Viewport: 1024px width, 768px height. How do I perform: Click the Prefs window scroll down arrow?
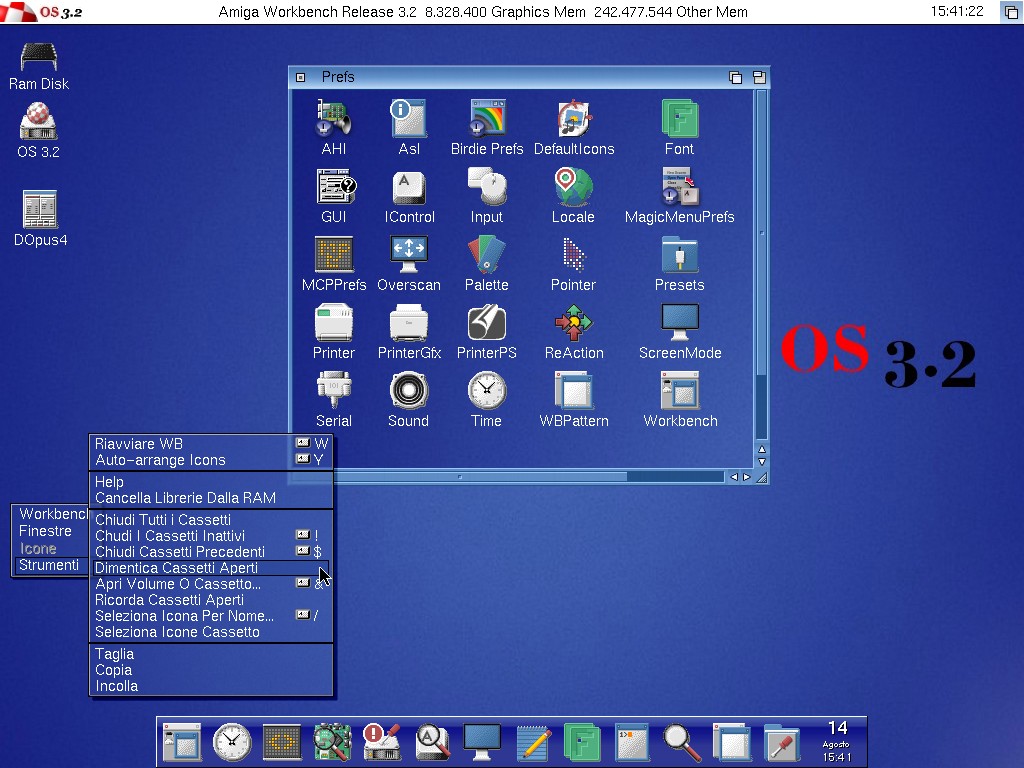click(x=762, y=462)
